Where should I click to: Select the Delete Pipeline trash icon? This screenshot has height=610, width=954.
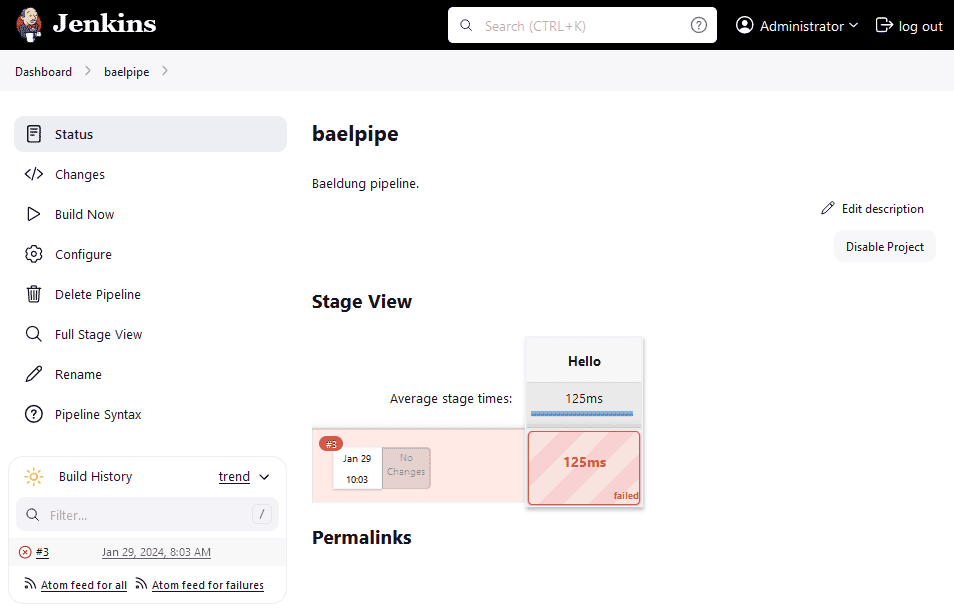point(34,294)
